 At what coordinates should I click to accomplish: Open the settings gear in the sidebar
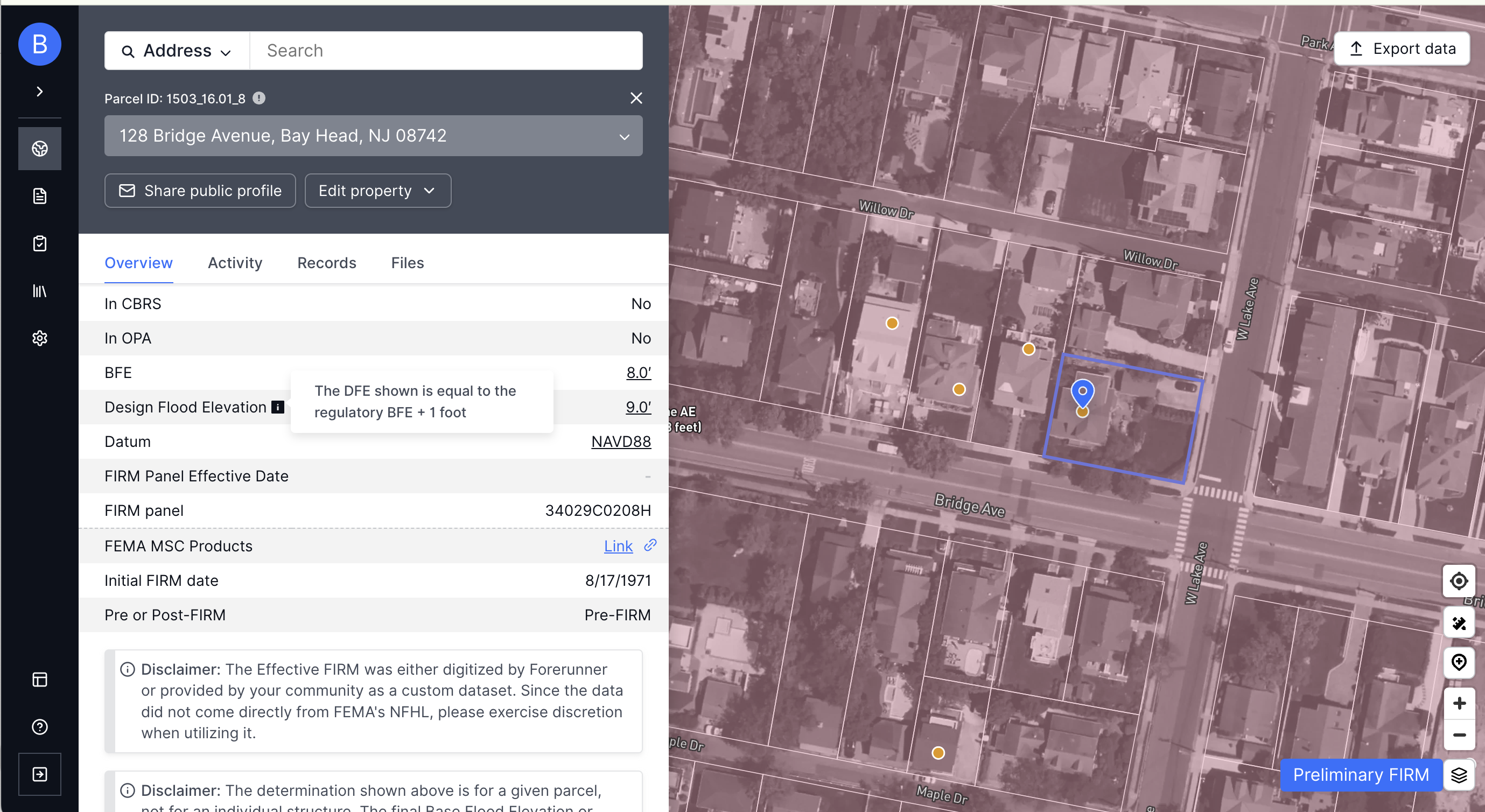[x=39, y=338]
